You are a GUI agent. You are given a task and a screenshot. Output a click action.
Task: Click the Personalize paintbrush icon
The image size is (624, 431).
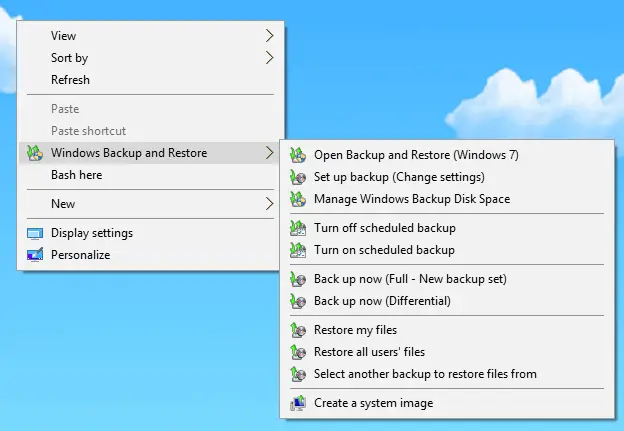coord(35,255)
